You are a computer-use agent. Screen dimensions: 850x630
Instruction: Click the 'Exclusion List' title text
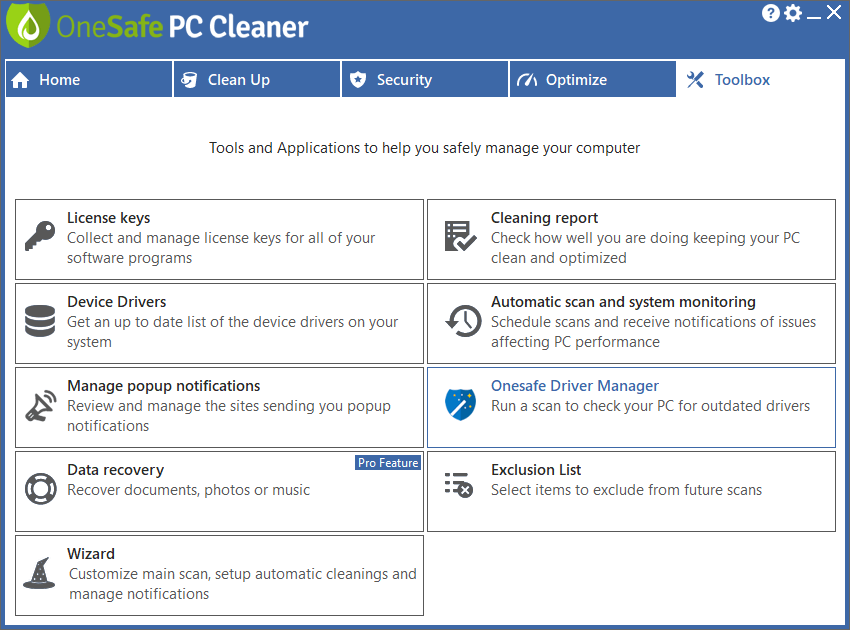[536, 470]
